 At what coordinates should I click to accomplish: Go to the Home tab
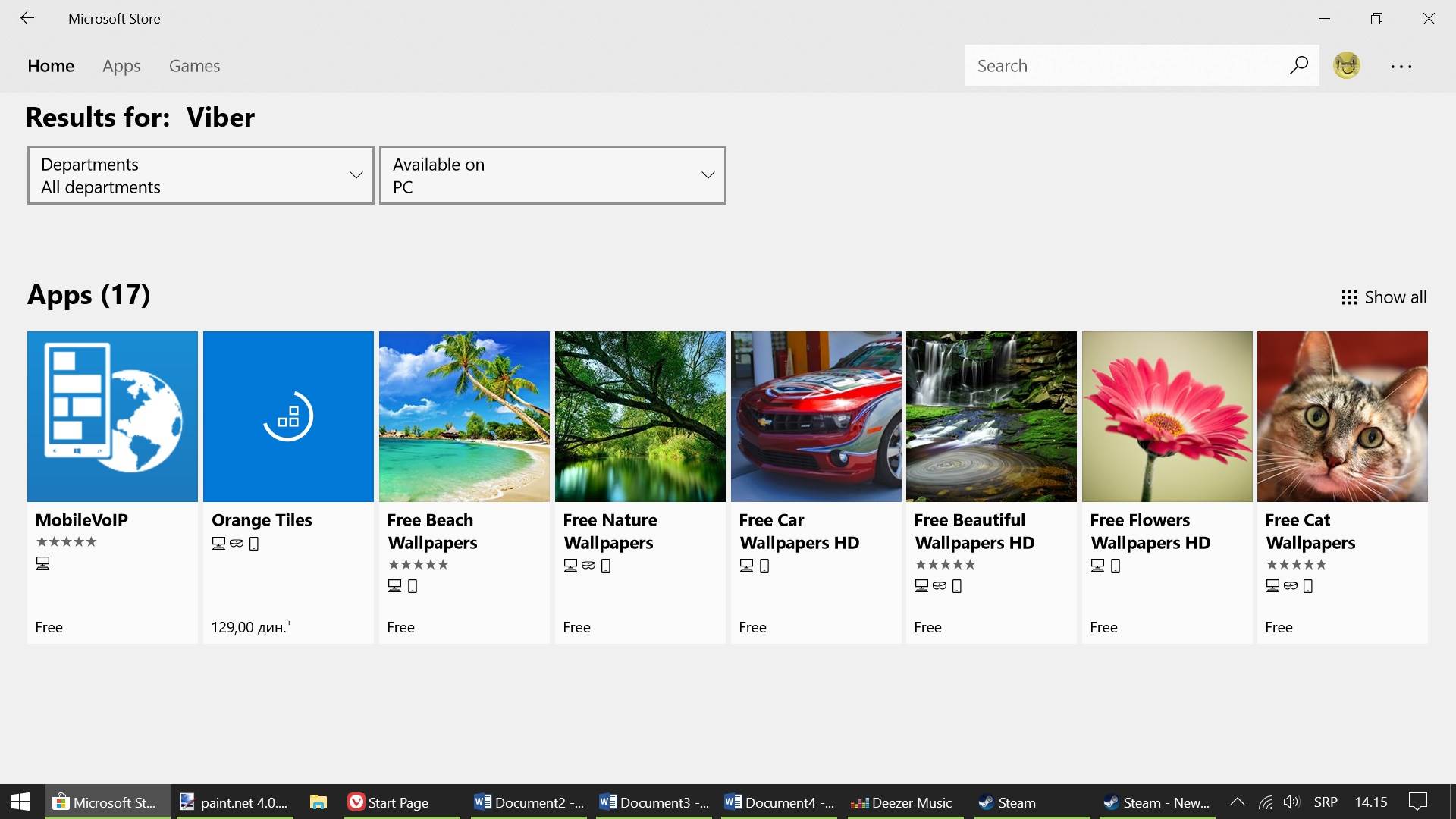(x=51, y=66)
